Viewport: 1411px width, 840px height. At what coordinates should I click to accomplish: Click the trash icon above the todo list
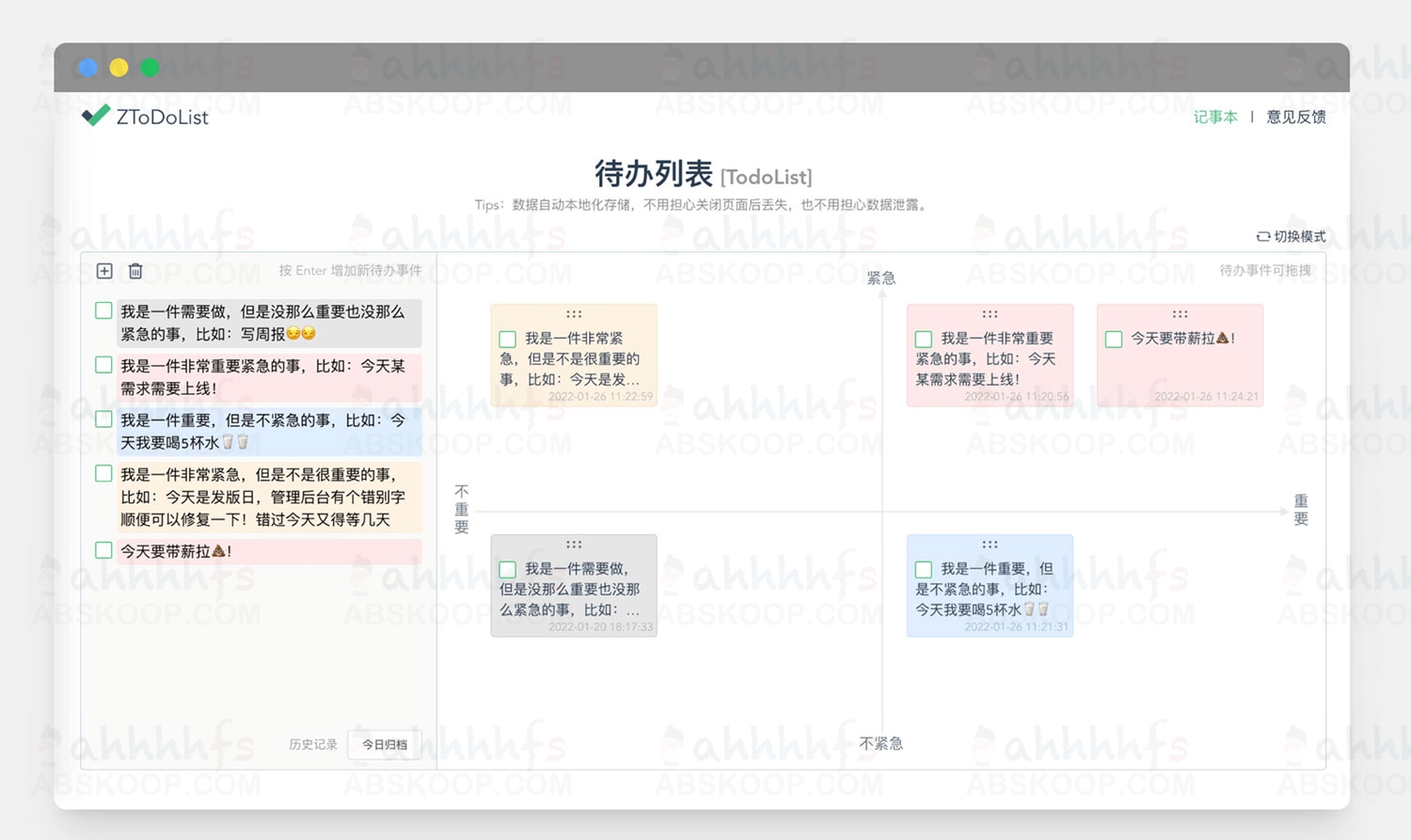pos(135,271)
